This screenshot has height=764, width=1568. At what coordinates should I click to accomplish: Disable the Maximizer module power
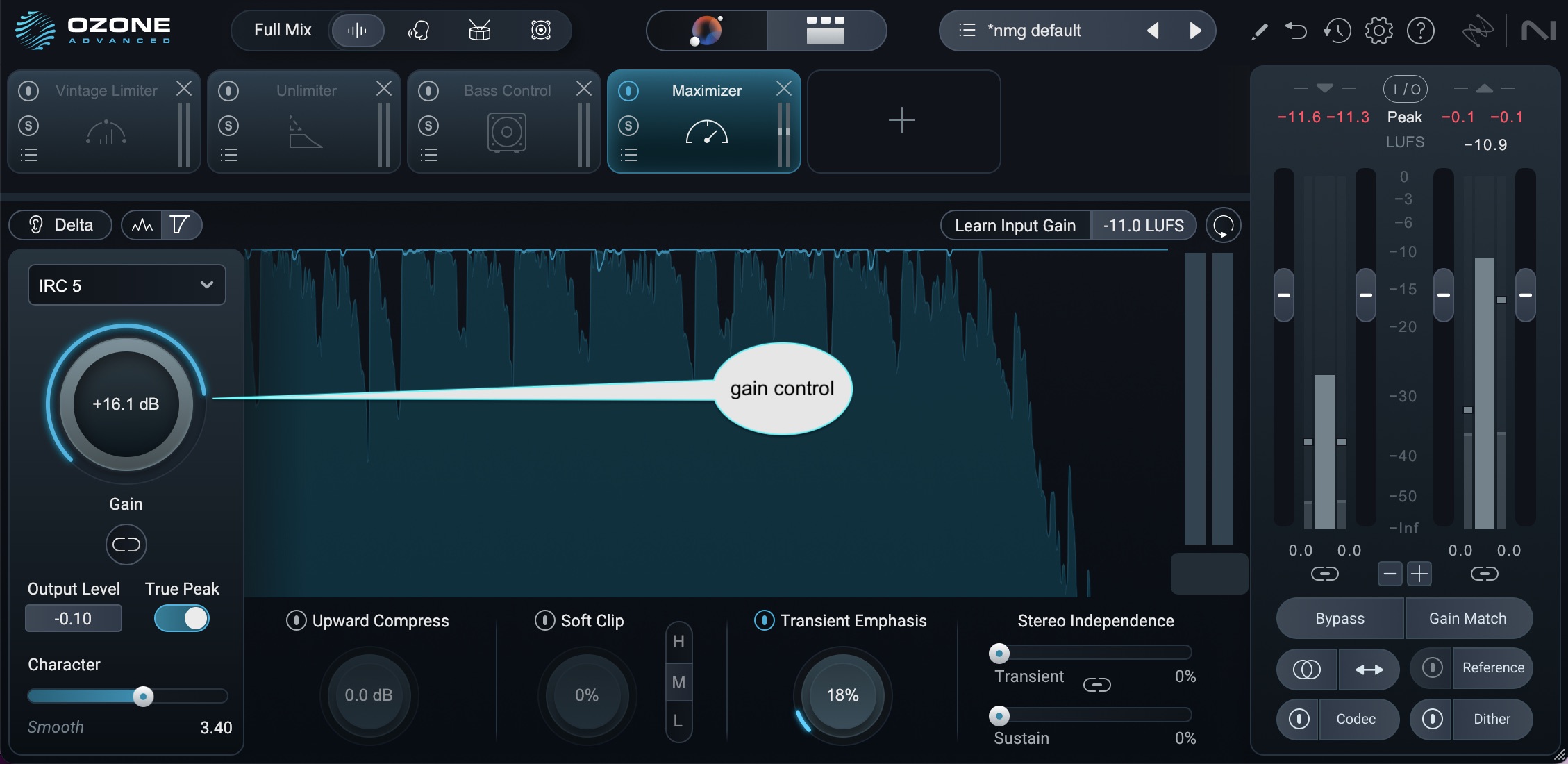[x=628, y=90]
